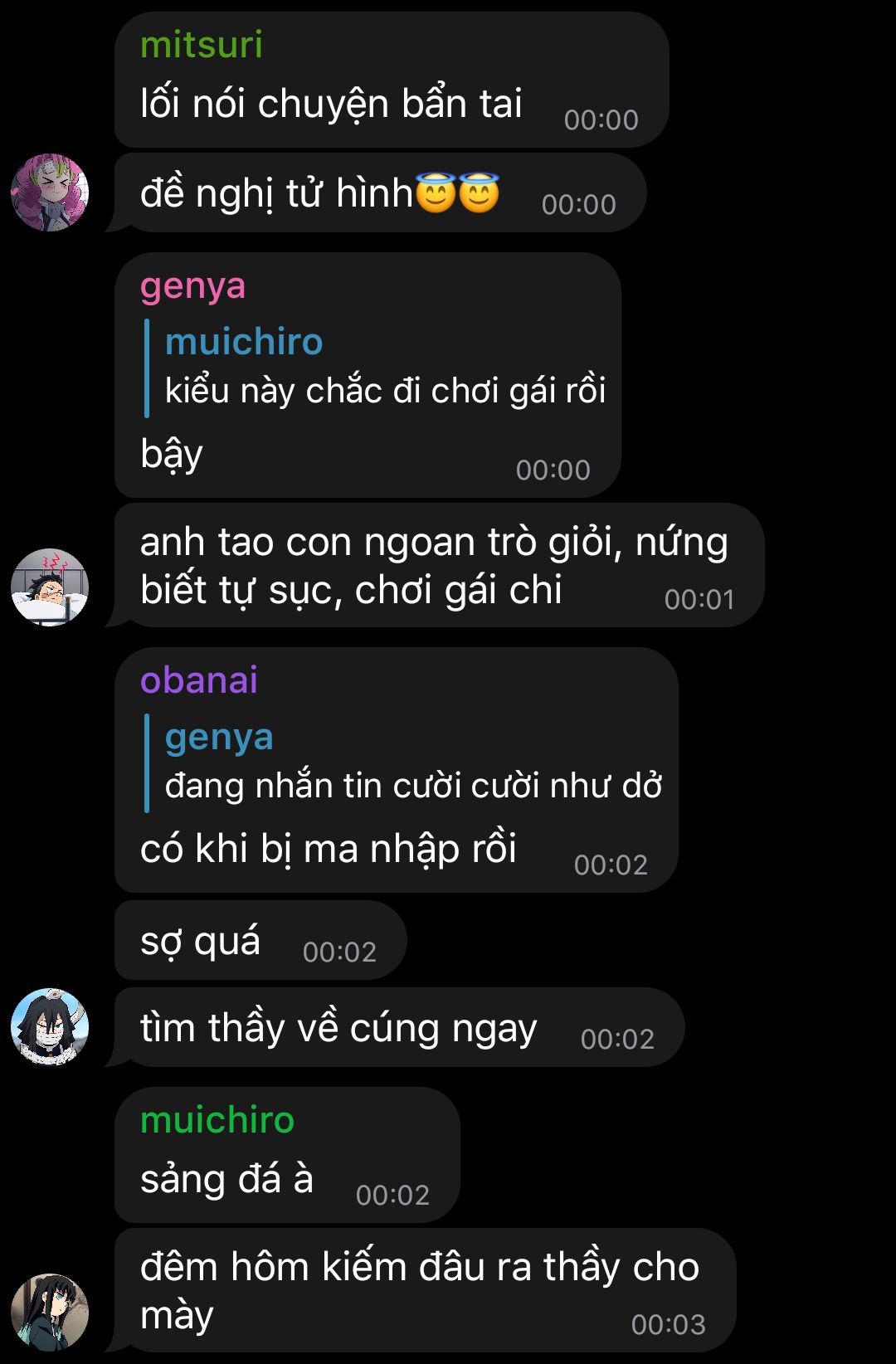Tap muichiro's avatar at the bottom
Viewport: 896px width, 1364px height.
tap(50, 1313)
